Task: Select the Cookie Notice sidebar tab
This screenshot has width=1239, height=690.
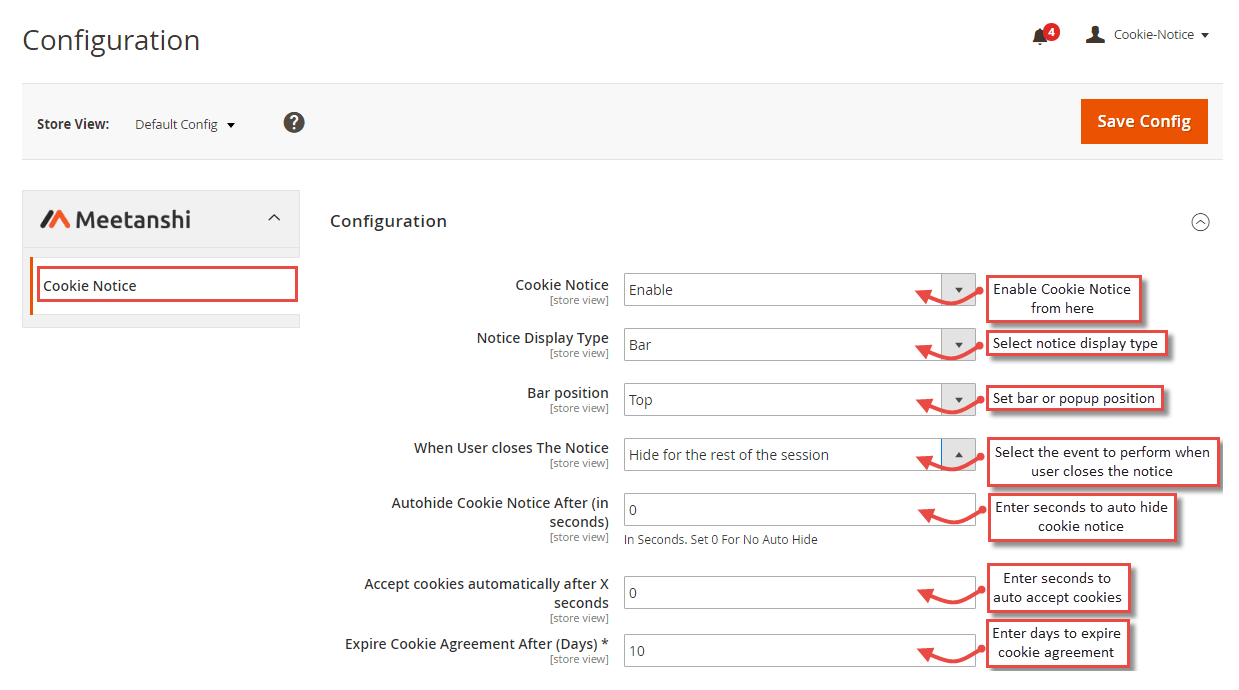Action: point(167,285)
